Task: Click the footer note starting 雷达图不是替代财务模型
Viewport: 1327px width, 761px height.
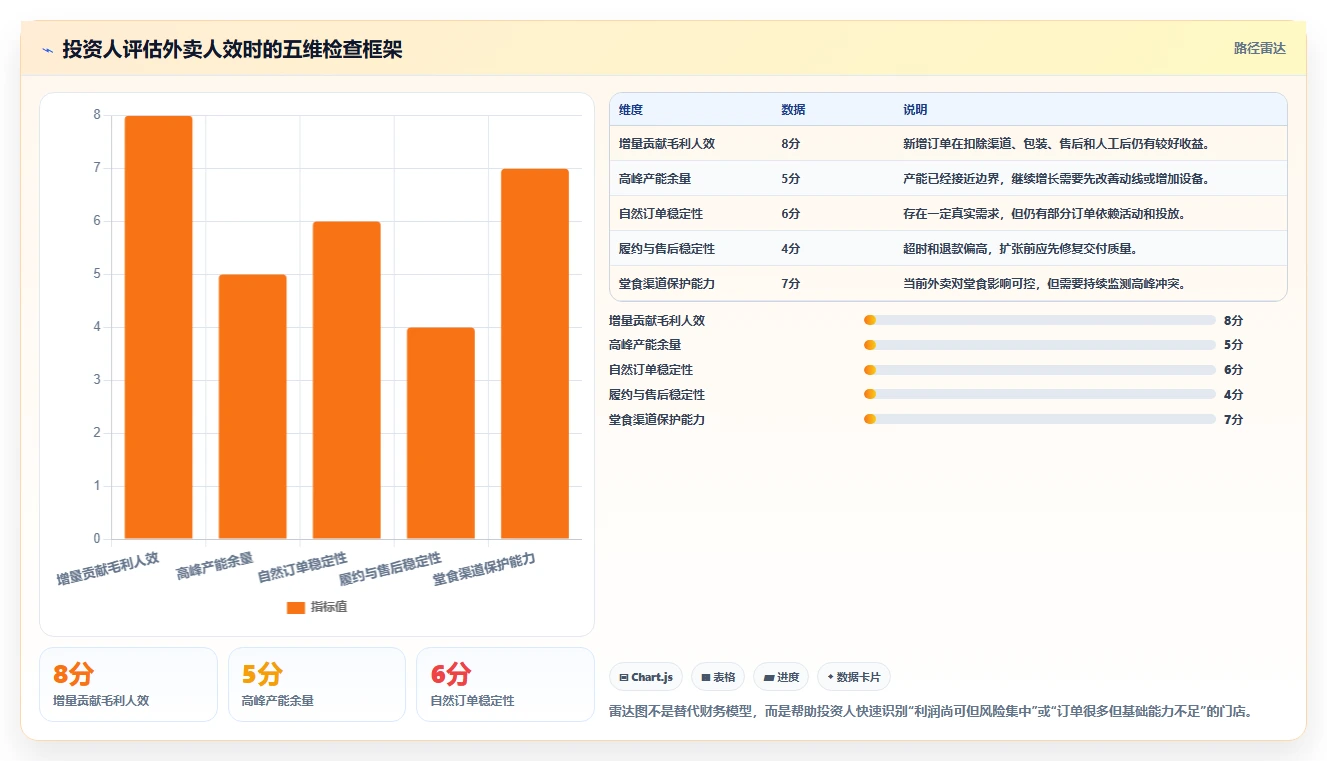Action: 931,712
